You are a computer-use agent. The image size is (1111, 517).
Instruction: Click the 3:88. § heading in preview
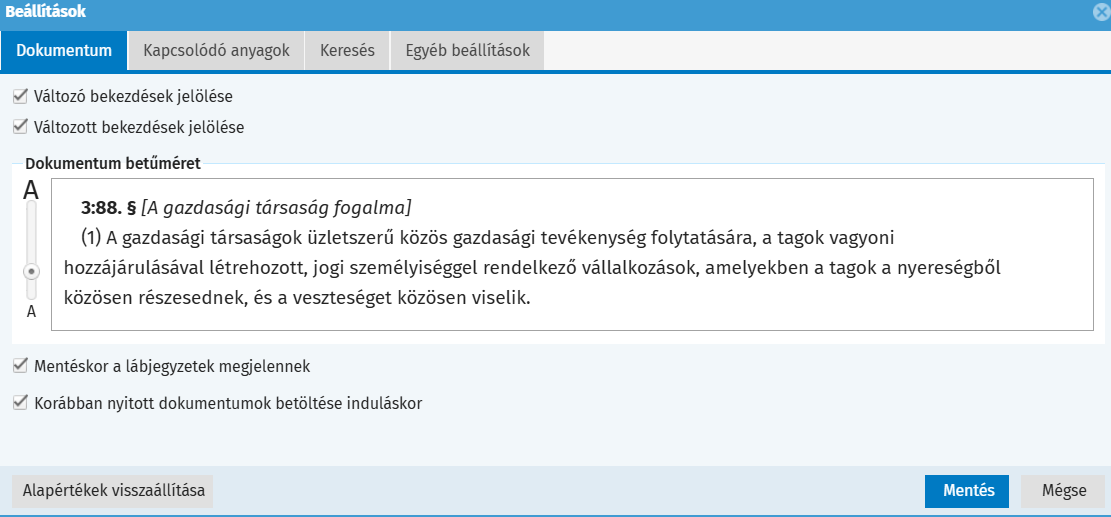click(x=108, y=208)
